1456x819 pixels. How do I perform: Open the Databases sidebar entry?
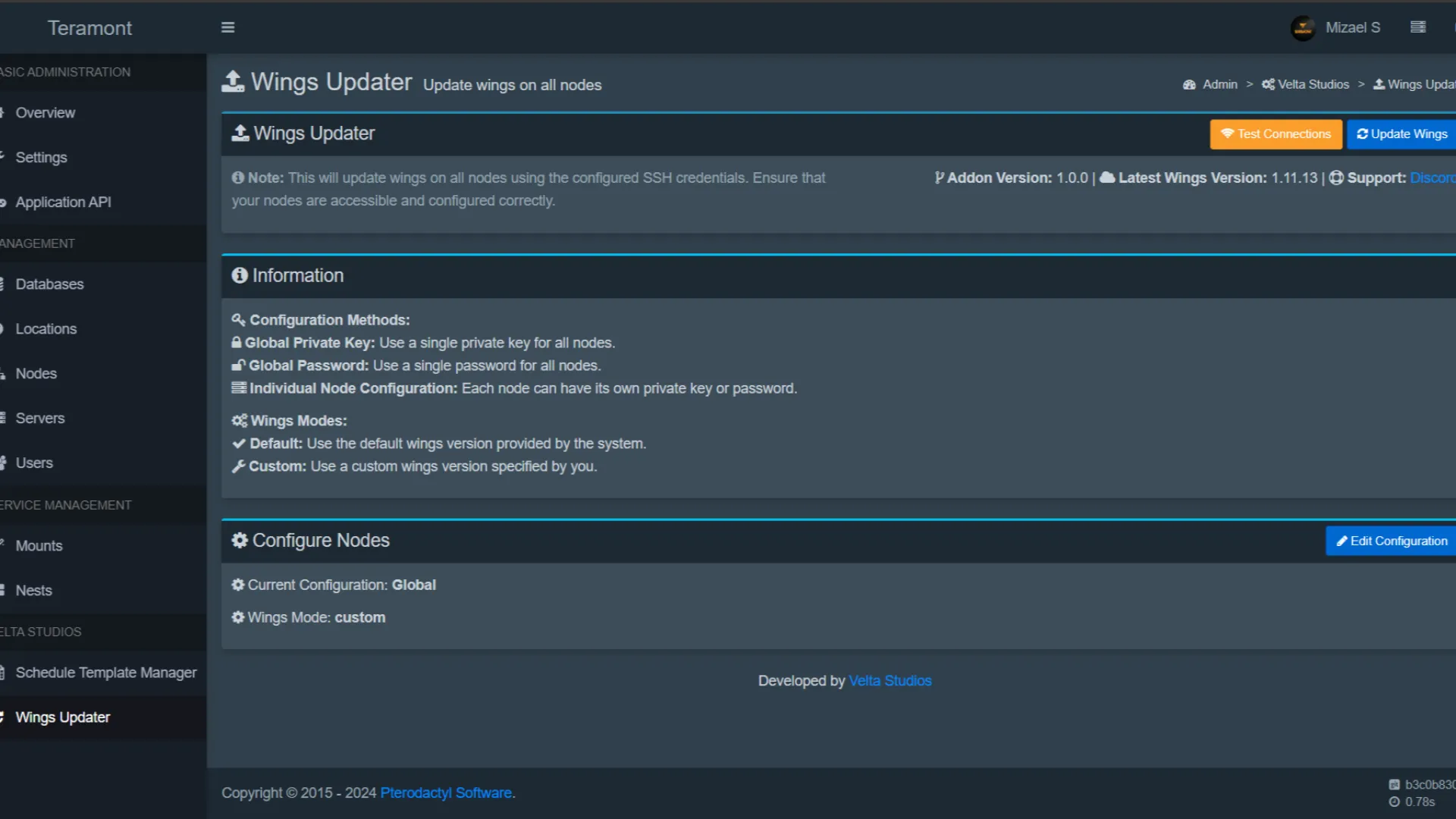[49, 284]
